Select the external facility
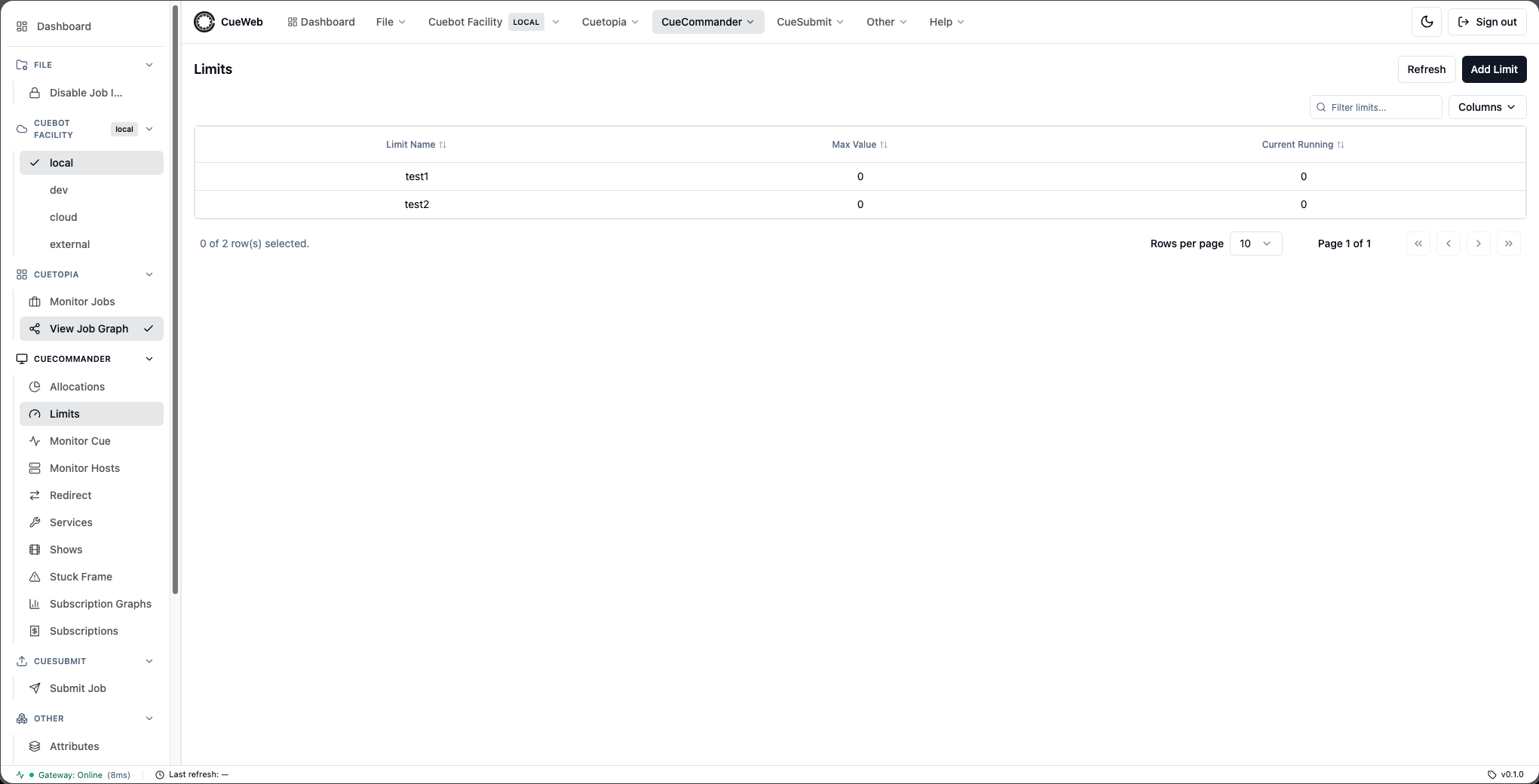 pyautogui.click(x=91, y=244)
